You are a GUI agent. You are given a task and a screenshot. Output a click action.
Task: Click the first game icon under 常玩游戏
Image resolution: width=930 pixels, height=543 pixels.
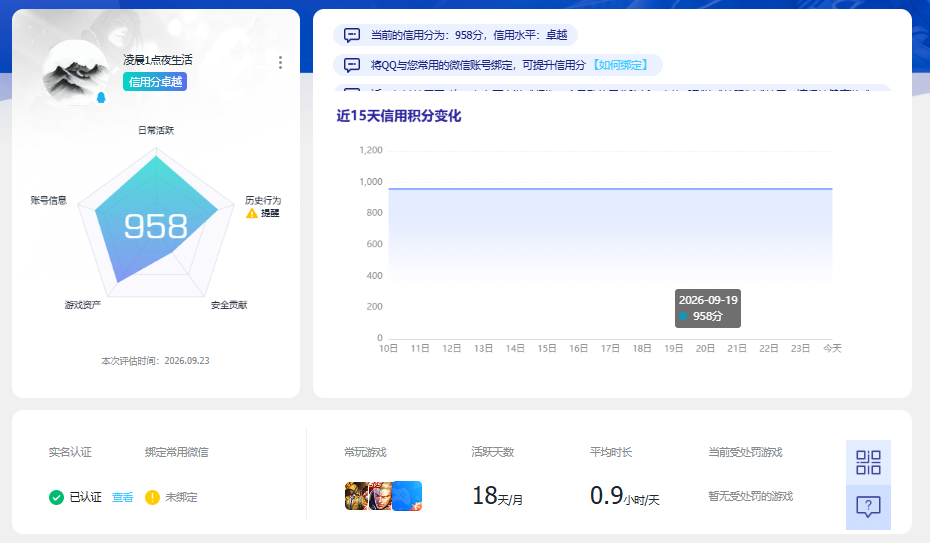coord(357,496)
